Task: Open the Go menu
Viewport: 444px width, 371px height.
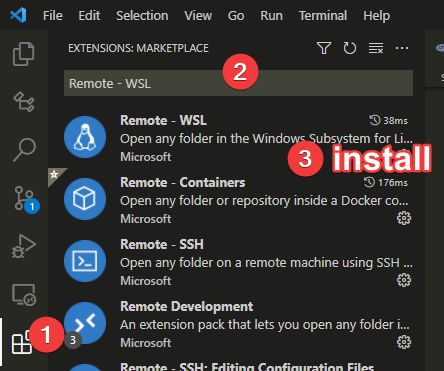Action: coord(236,16)
